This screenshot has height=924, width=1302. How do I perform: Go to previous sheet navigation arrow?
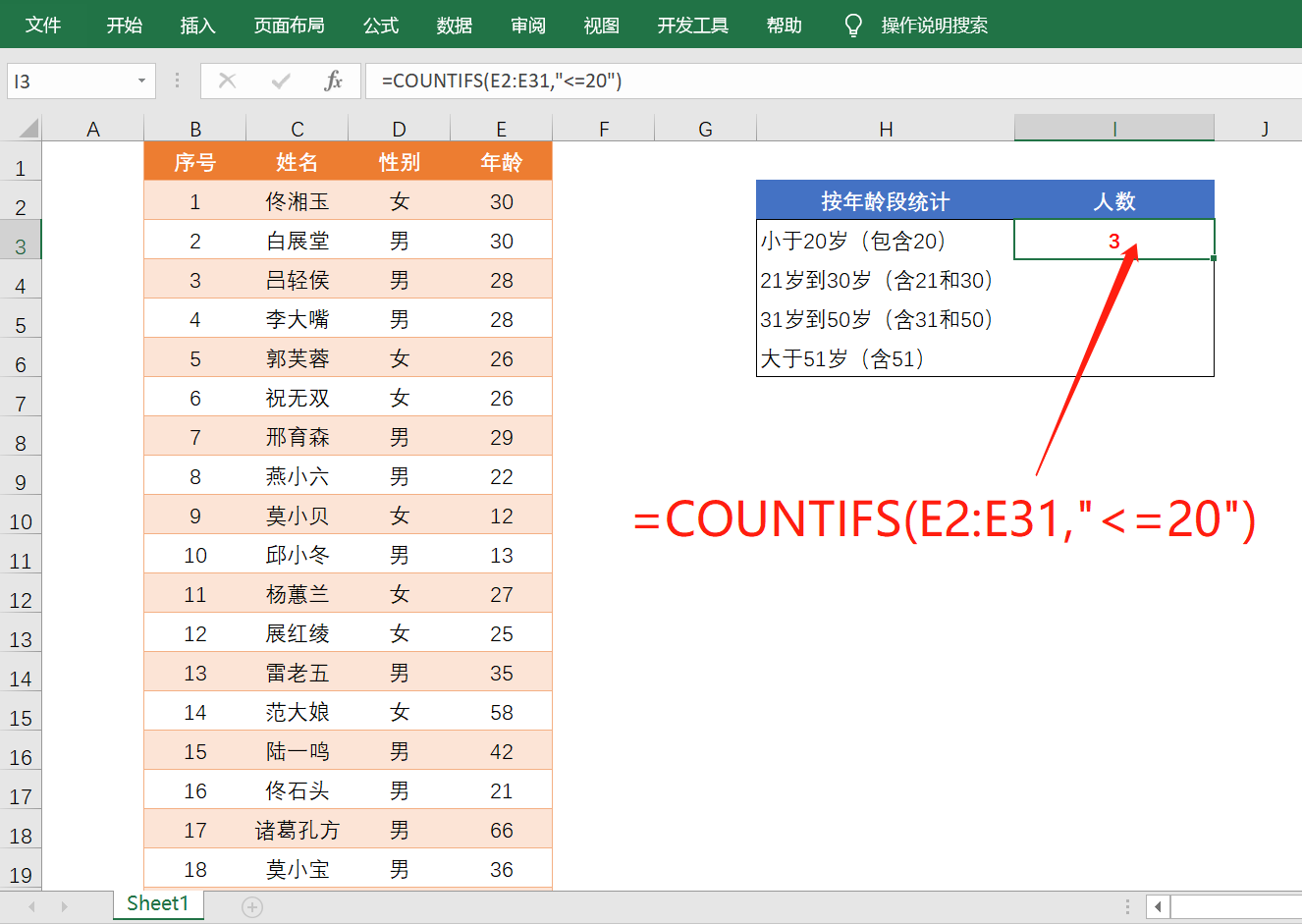pos(32,906)
